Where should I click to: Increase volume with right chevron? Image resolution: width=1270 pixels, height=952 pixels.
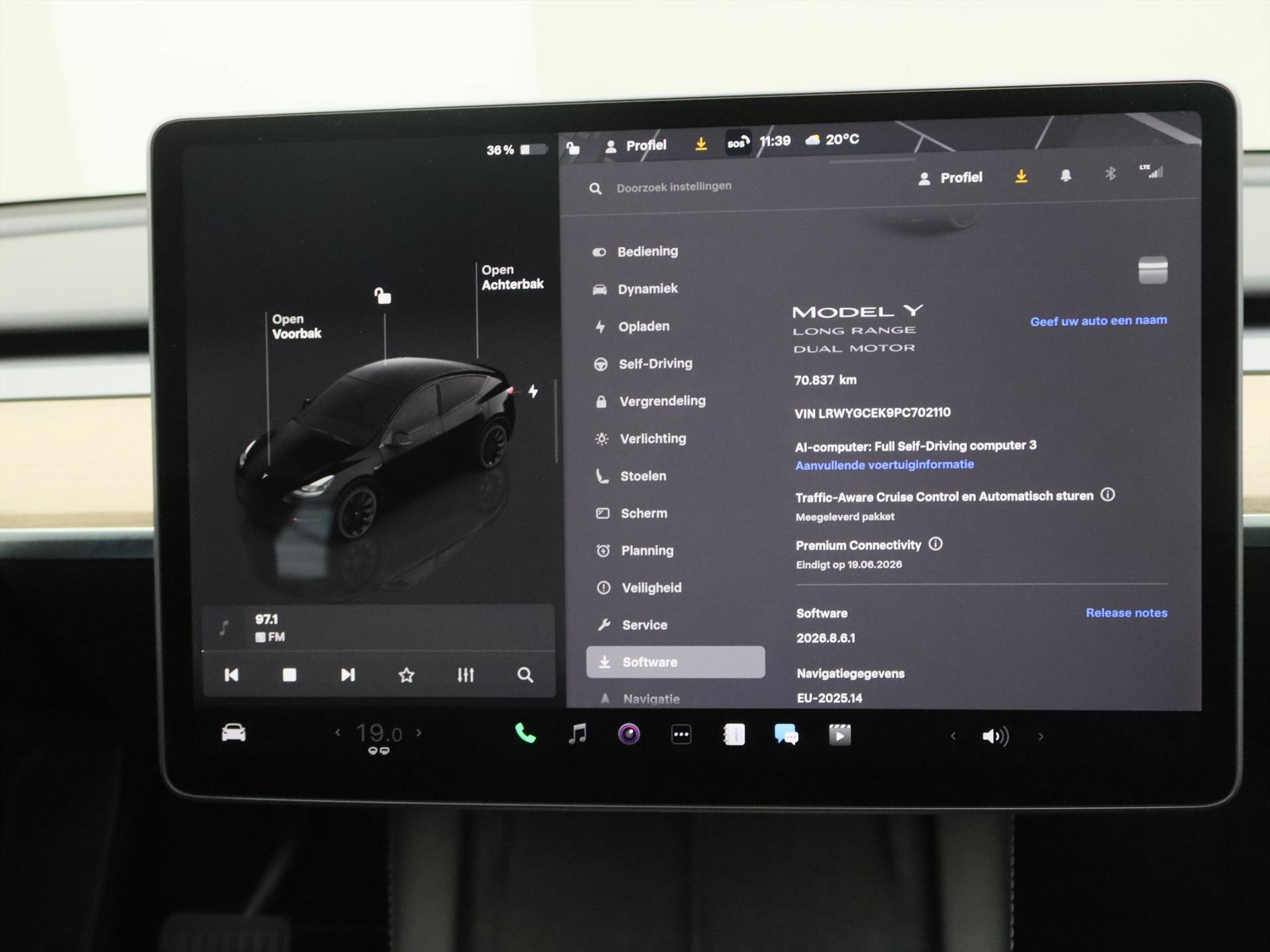click(1040, 736)
